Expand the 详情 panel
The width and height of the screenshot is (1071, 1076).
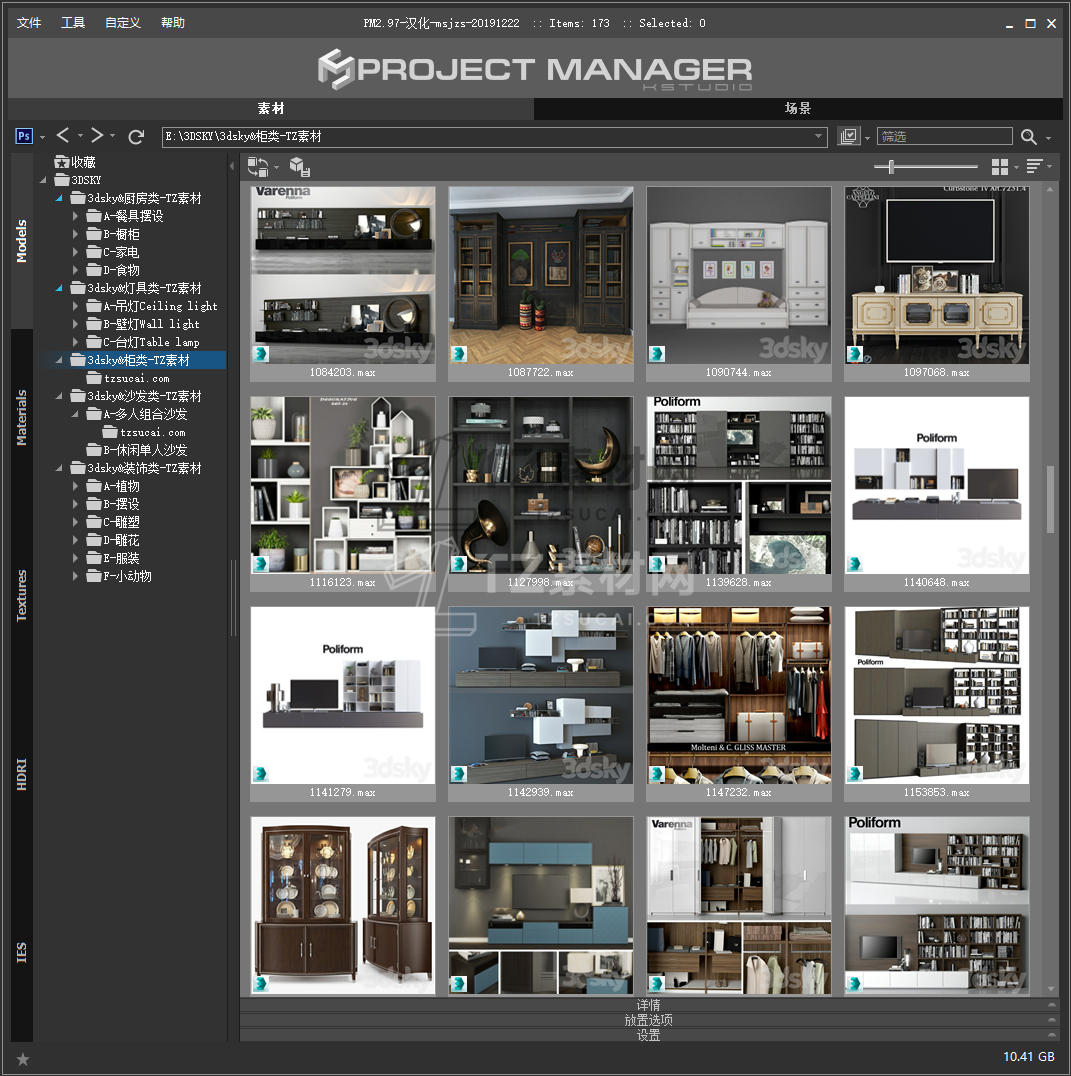click(x=648, y=1005)
